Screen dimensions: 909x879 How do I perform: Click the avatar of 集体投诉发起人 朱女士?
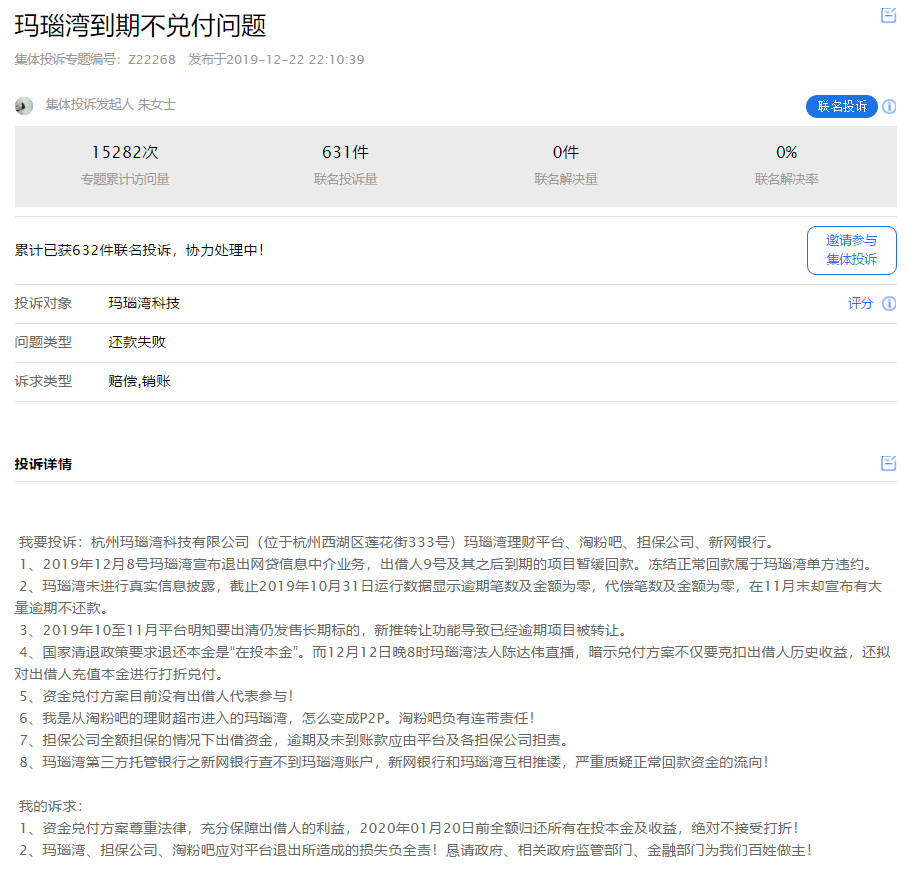coord(24,106)
